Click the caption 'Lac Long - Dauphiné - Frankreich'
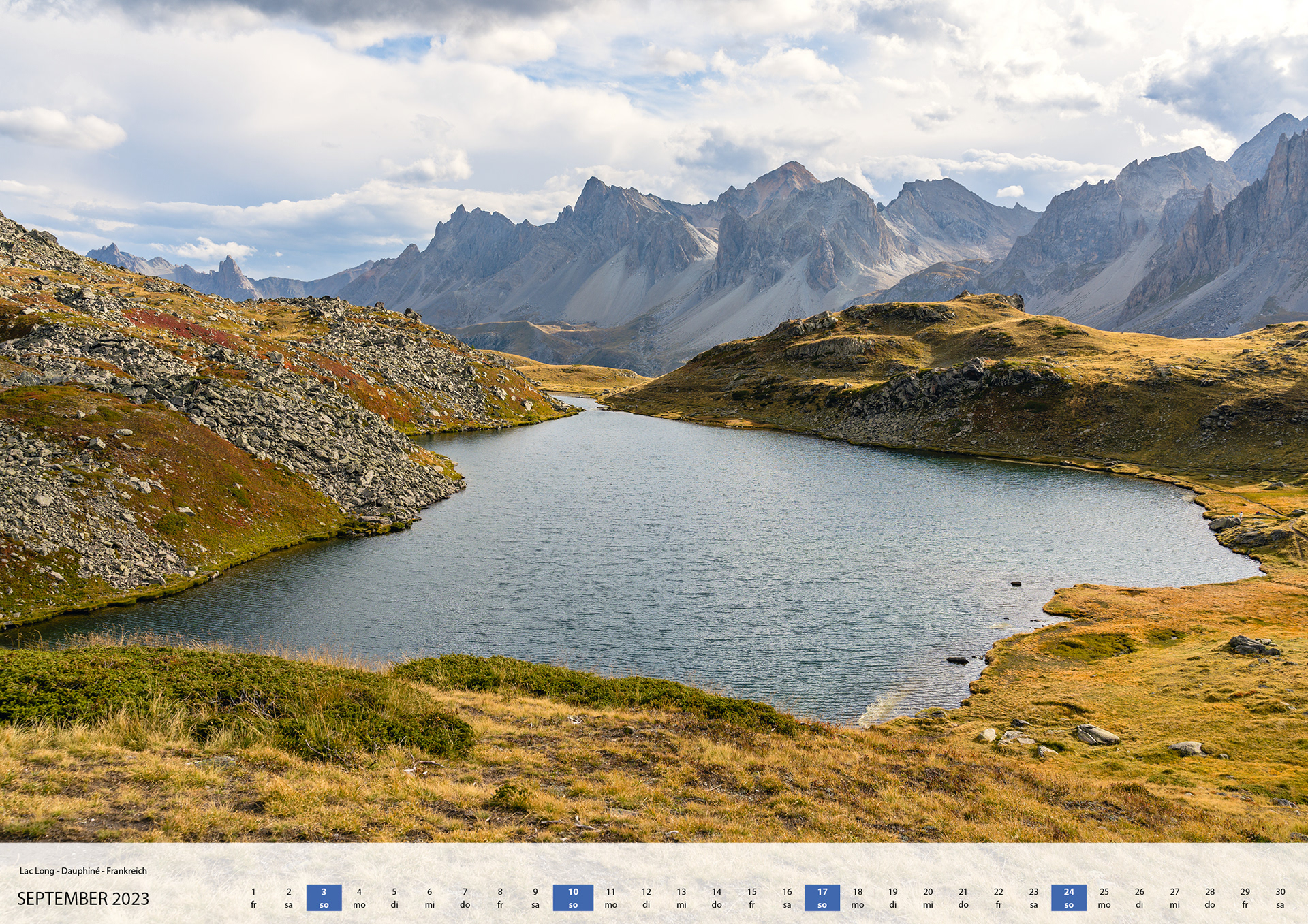Screen dimensions: 1308x924 pyautogui.click(x=83, y=870)
